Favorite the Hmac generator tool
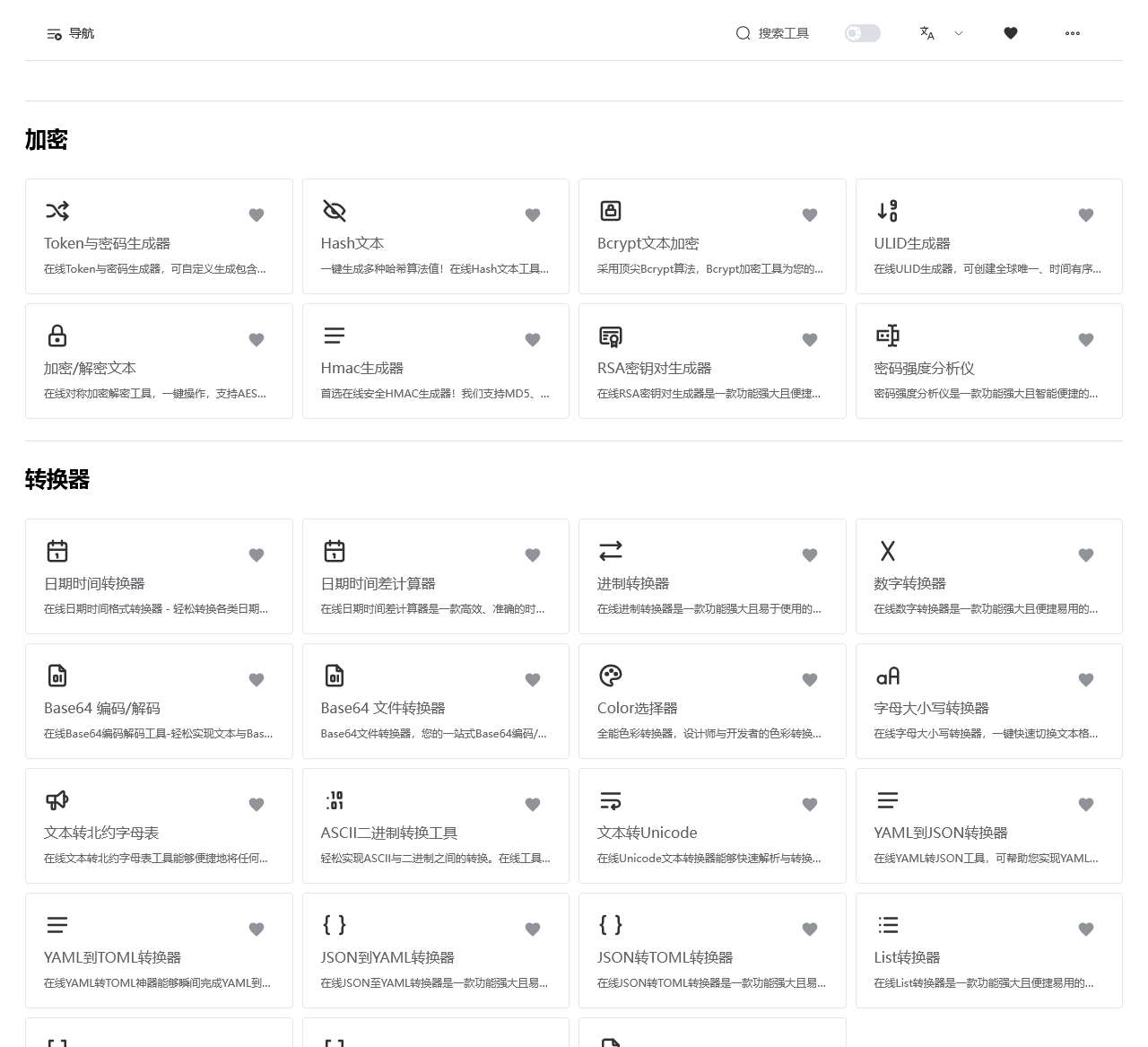 (x=532, y=340)
